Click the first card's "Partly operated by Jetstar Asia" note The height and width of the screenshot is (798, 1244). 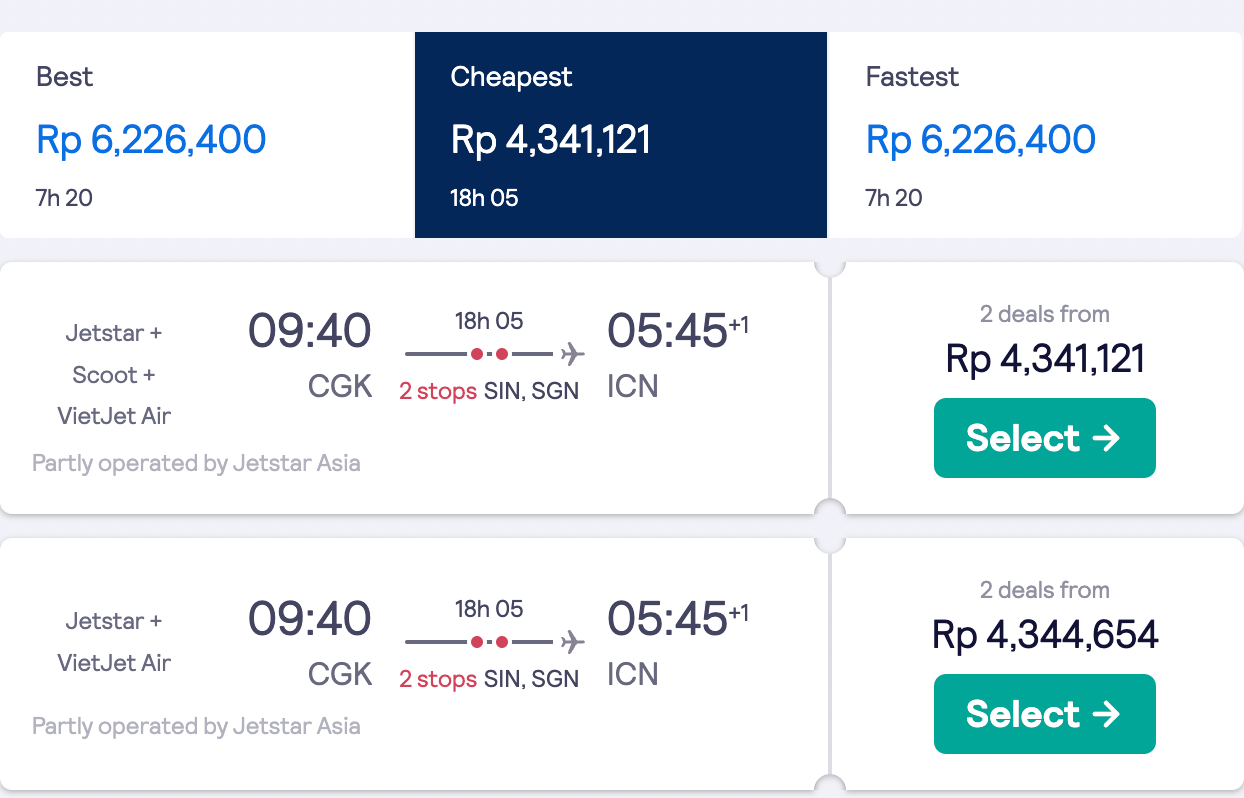point(196,463)
